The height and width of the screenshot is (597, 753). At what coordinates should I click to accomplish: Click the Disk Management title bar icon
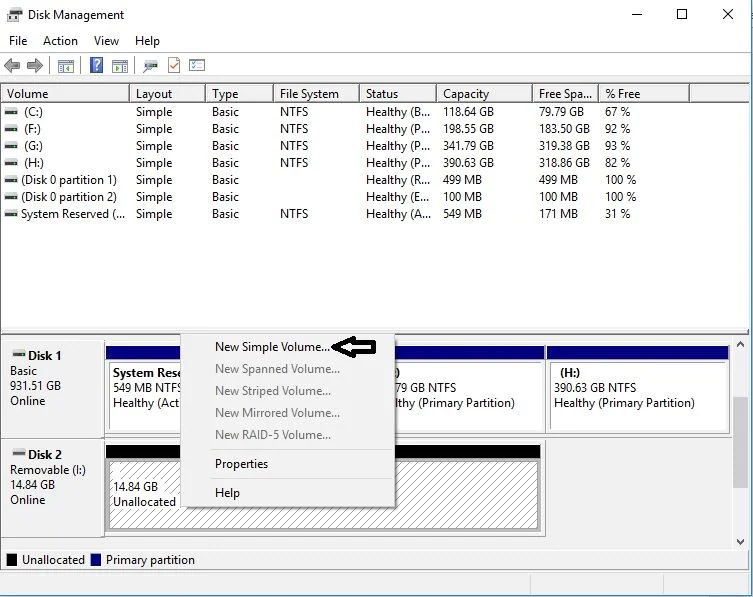[14, 15]
